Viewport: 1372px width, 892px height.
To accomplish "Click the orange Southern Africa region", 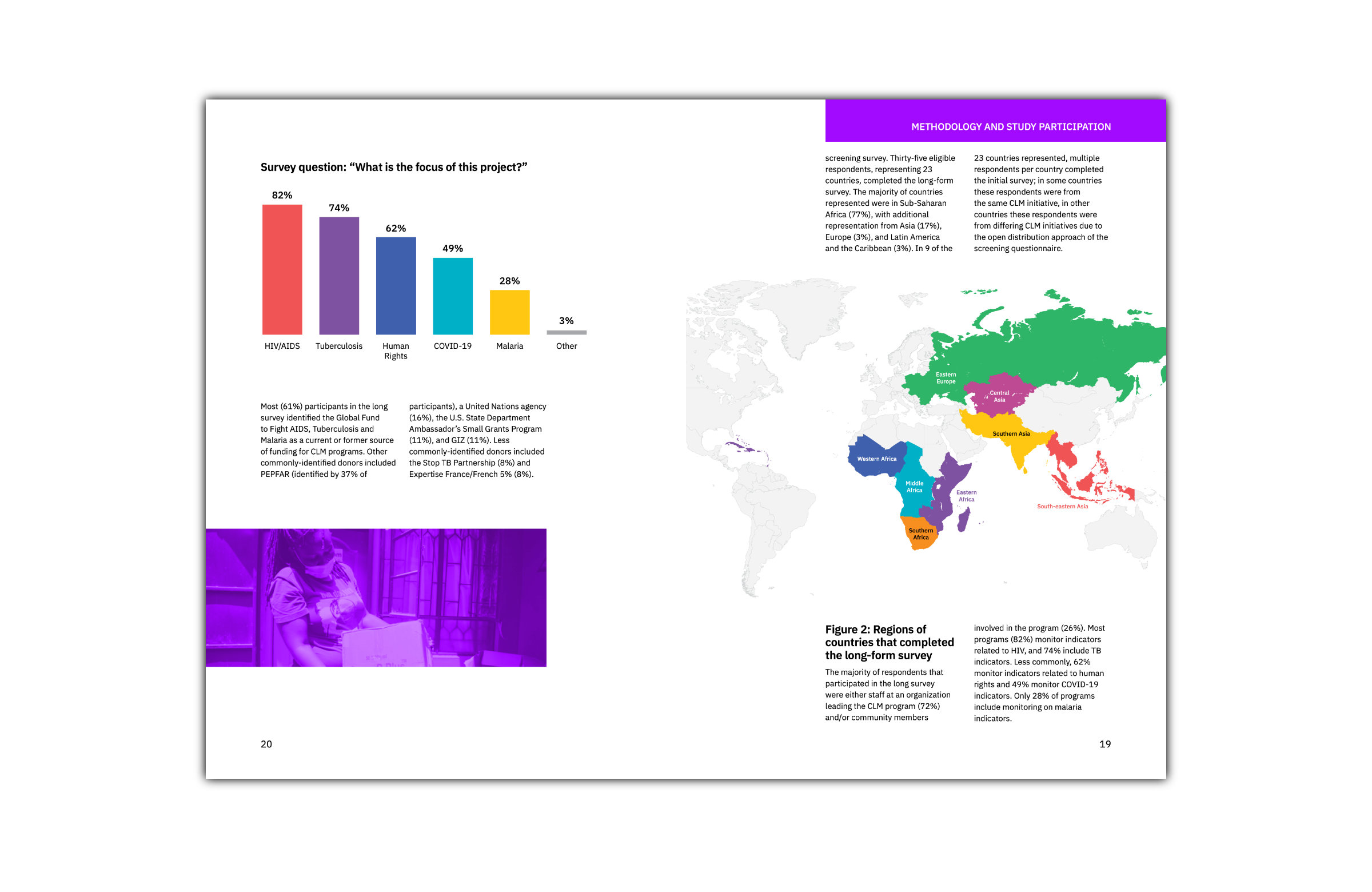I will click(920, 535).
